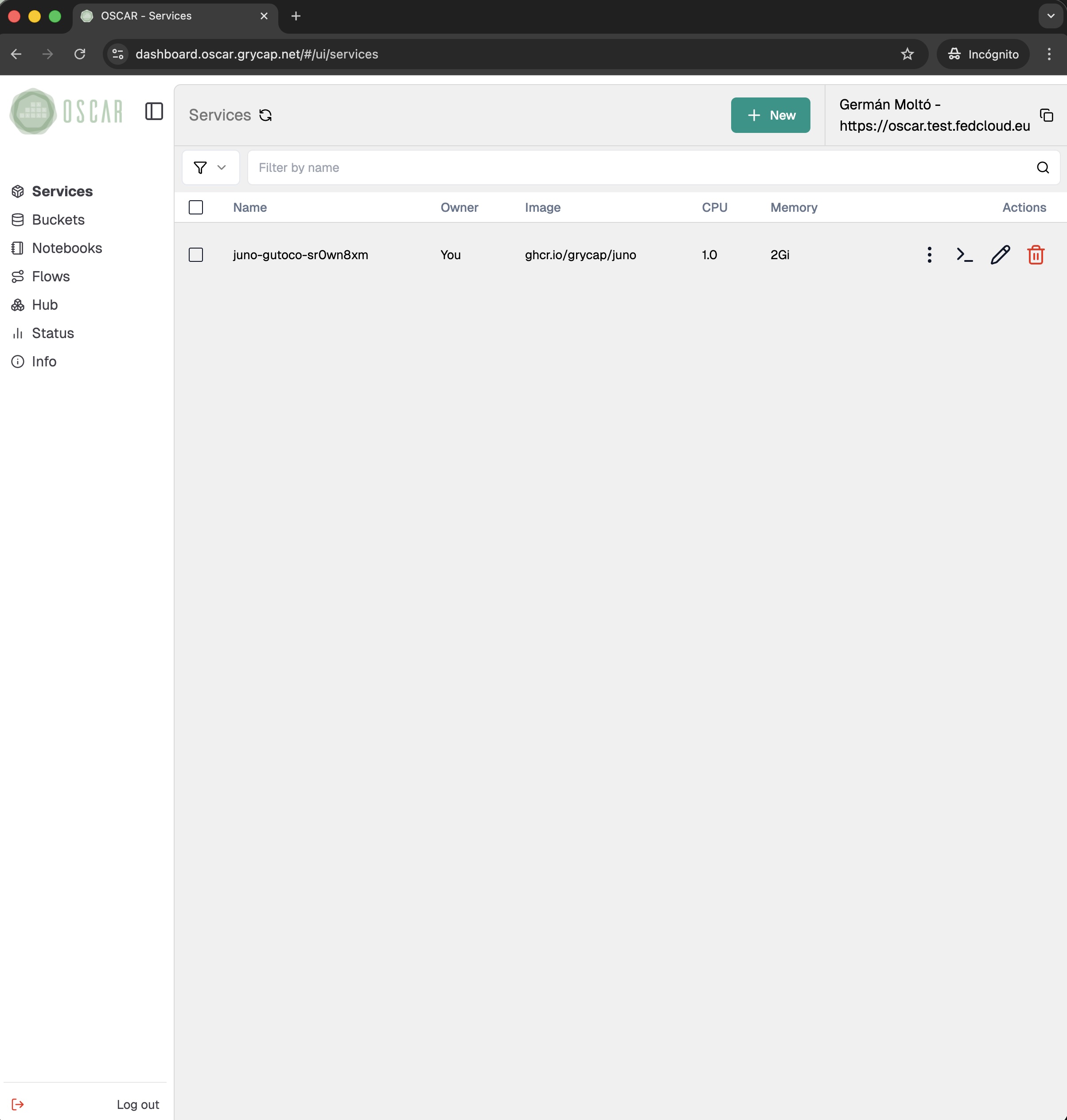Refresh the Services list
This screenshot has width=1067, height=1120.
265,115
